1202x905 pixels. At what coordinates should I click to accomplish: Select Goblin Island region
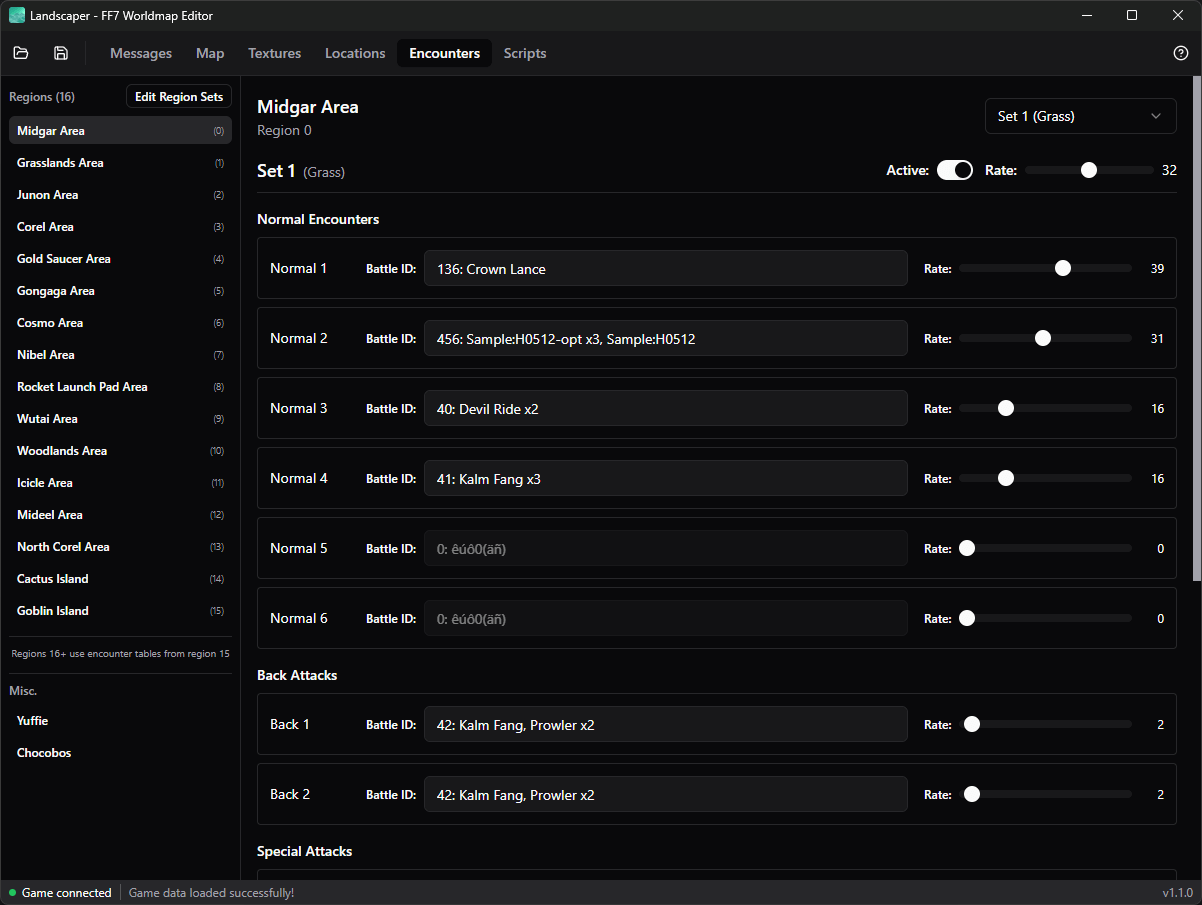tap(120, 611)
